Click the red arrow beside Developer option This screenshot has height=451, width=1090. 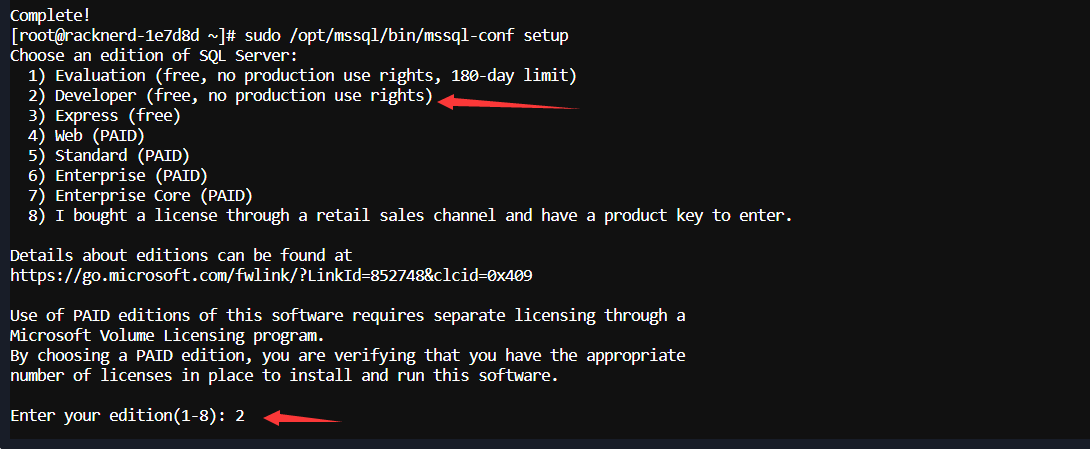508,102
